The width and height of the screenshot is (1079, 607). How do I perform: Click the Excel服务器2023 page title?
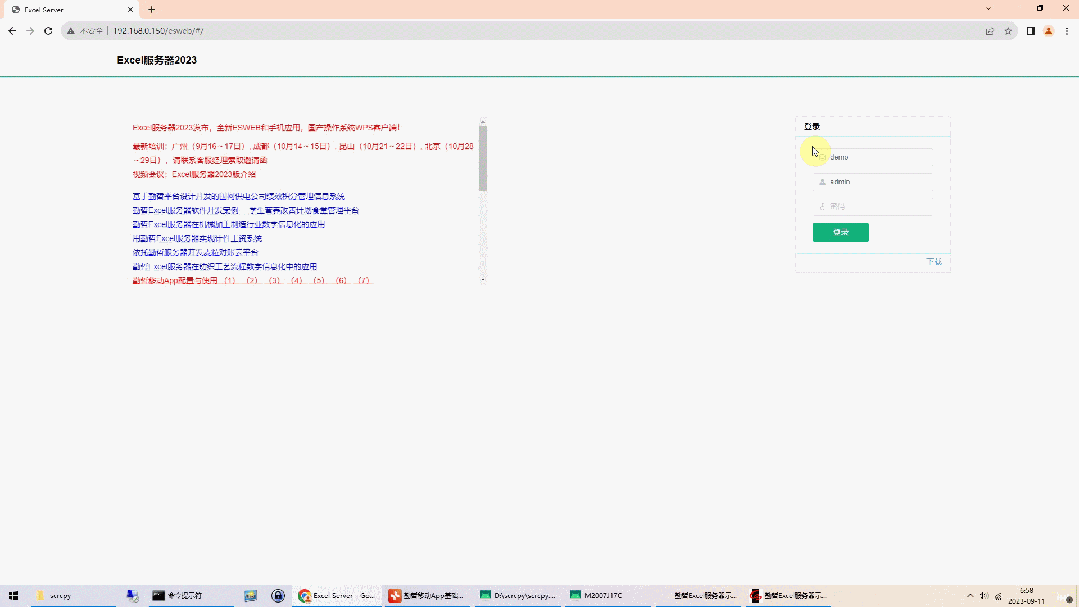click(x=157, y=61)
